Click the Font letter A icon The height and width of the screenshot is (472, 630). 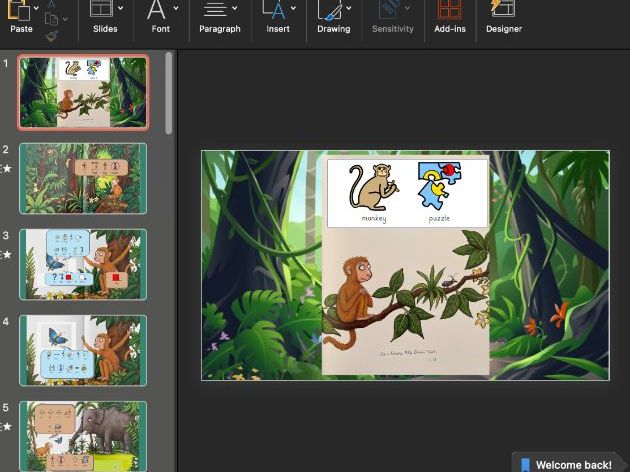(x=156, y=10)
